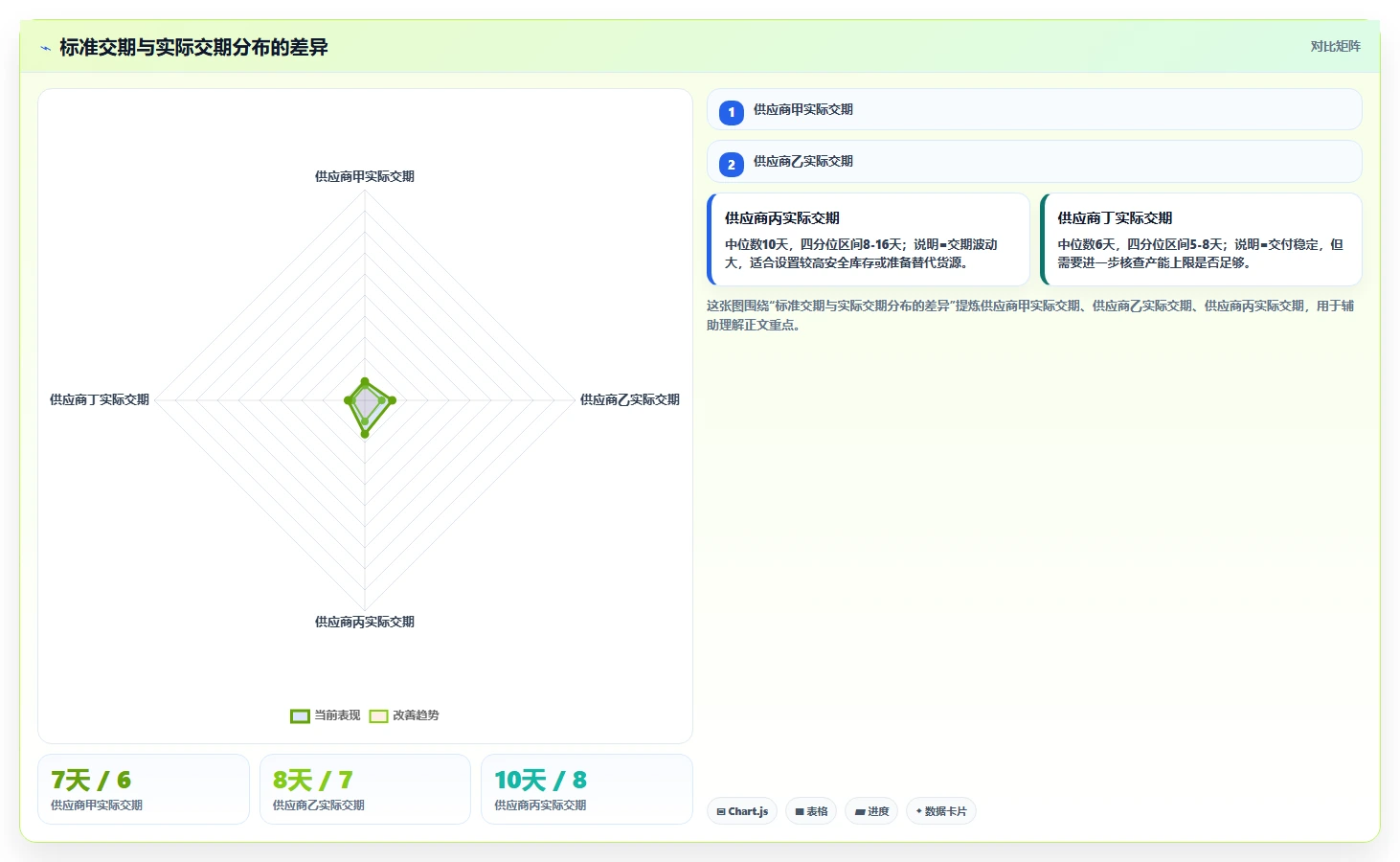
Task: Select the 供应商甲实际交期 list row
Action: [x=1034, y=109]
